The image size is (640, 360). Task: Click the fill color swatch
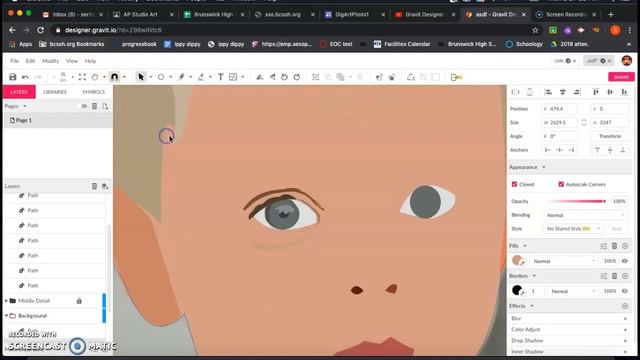[x=518, y=260]
